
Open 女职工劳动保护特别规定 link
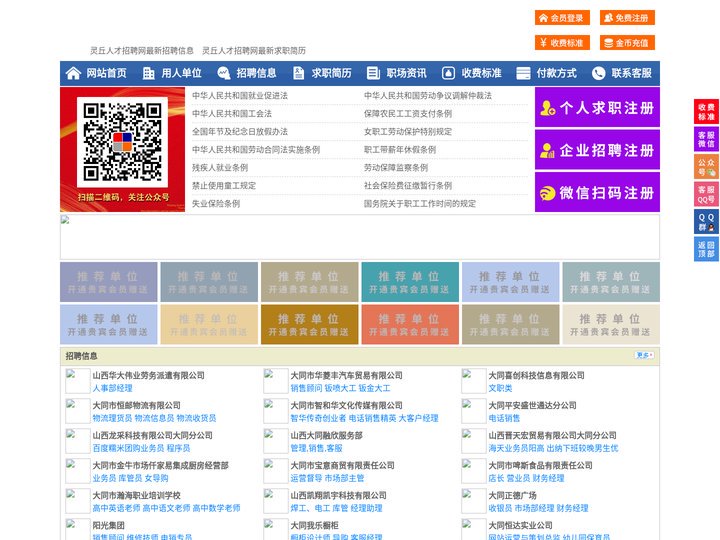click(x=408, y=132)
